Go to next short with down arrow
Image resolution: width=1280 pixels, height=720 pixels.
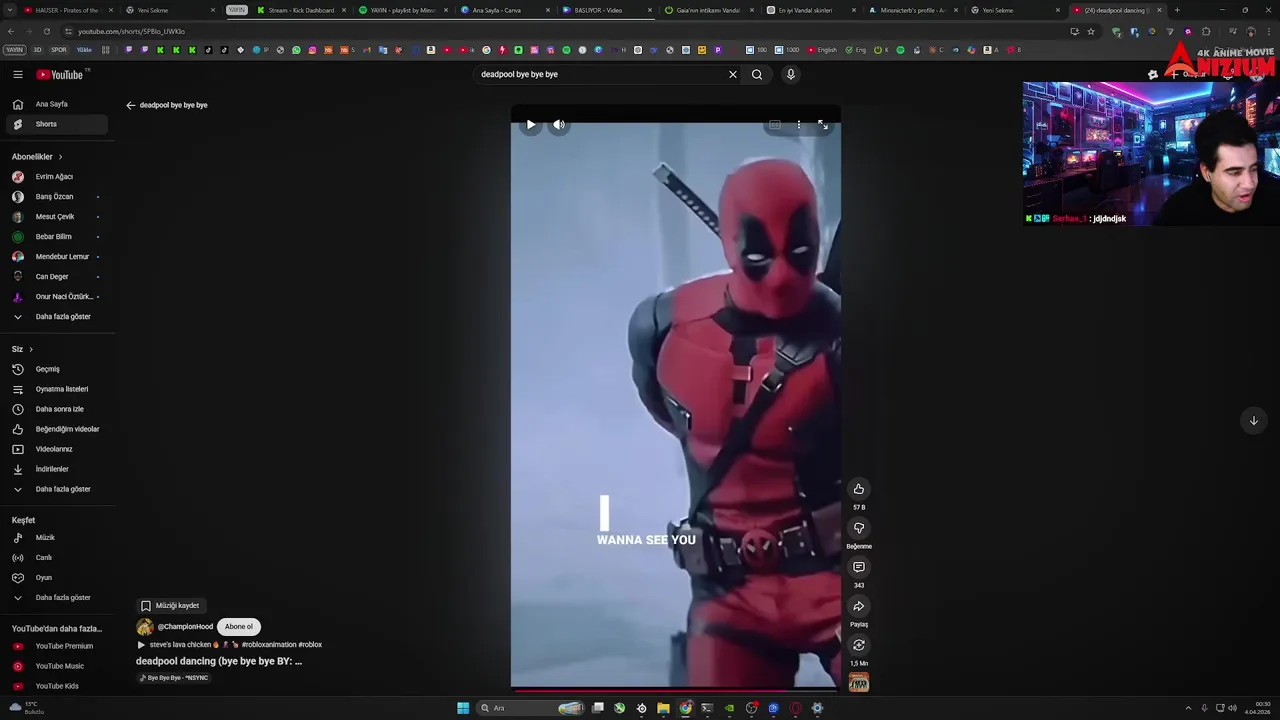coord(1254,421)
